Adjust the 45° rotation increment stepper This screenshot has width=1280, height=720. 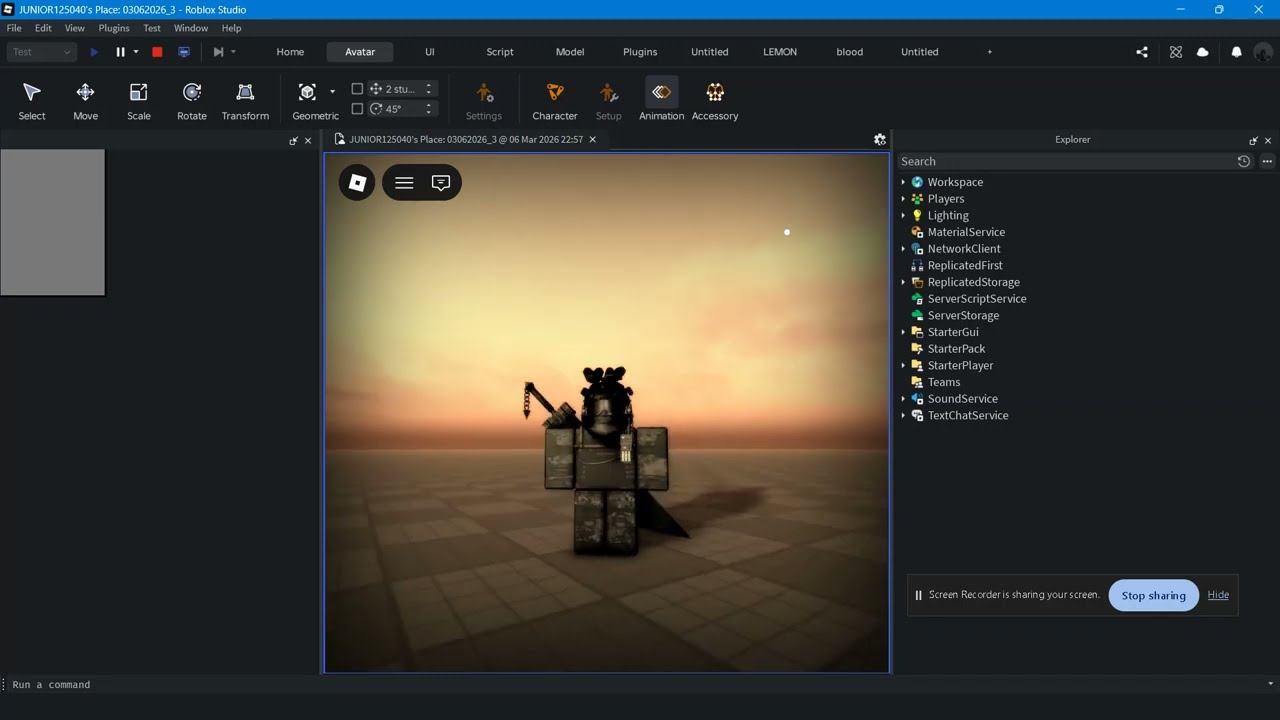point(429,109)
